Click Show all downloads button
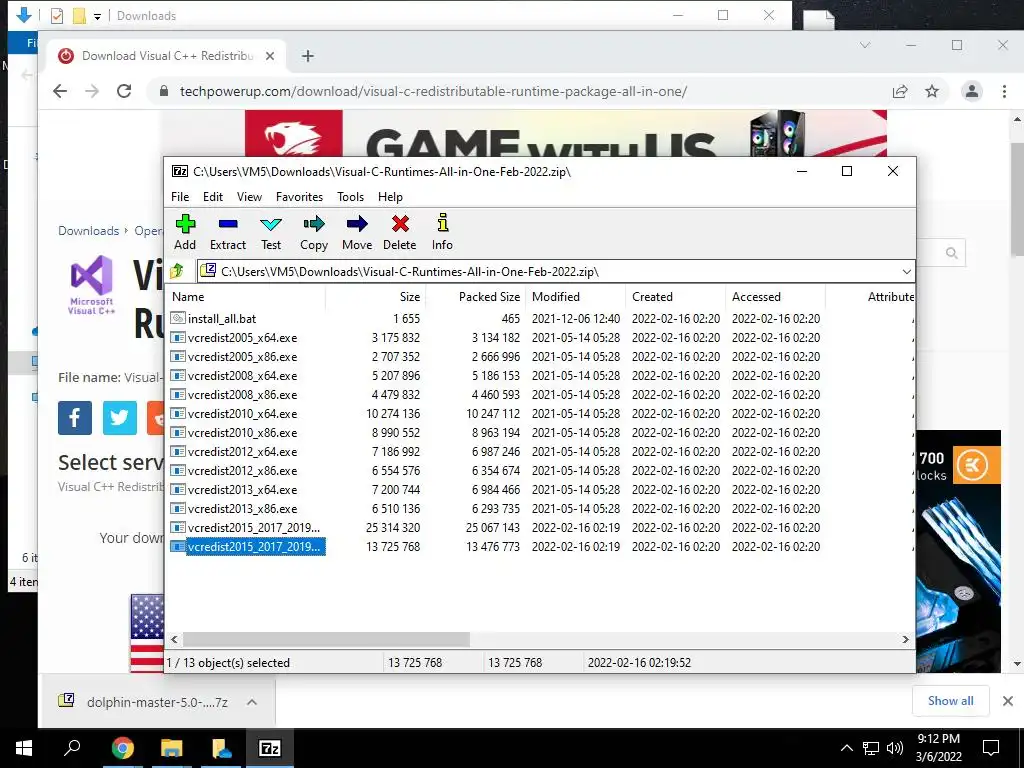 click(950, 701)
